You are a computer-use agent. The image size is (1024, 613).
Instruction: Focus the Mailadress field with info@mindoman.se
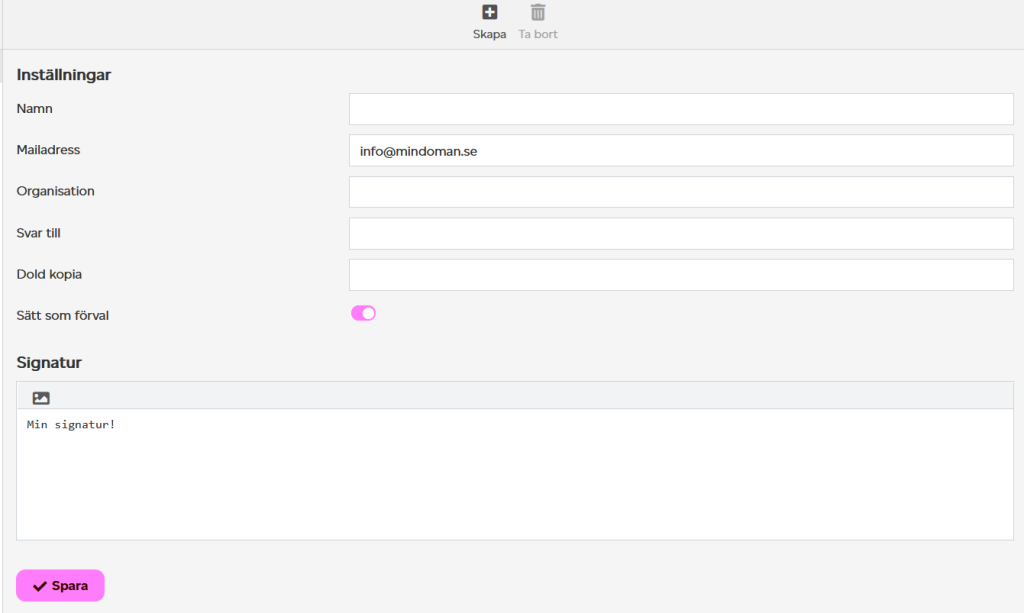680,151
